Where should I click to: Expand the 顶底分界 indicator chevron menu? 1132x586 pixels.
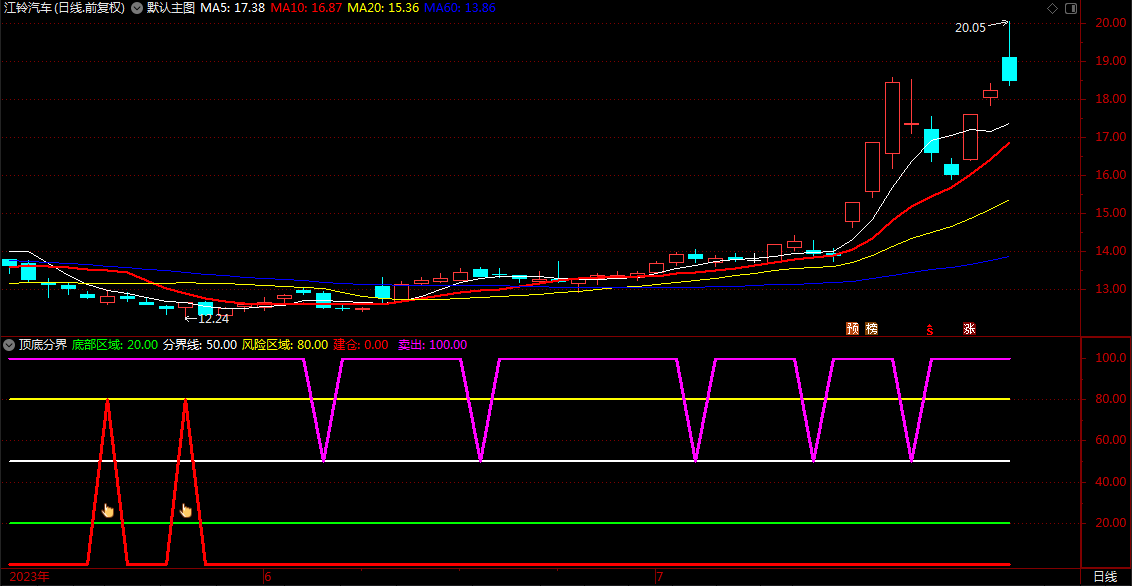[x=8, y=345]
